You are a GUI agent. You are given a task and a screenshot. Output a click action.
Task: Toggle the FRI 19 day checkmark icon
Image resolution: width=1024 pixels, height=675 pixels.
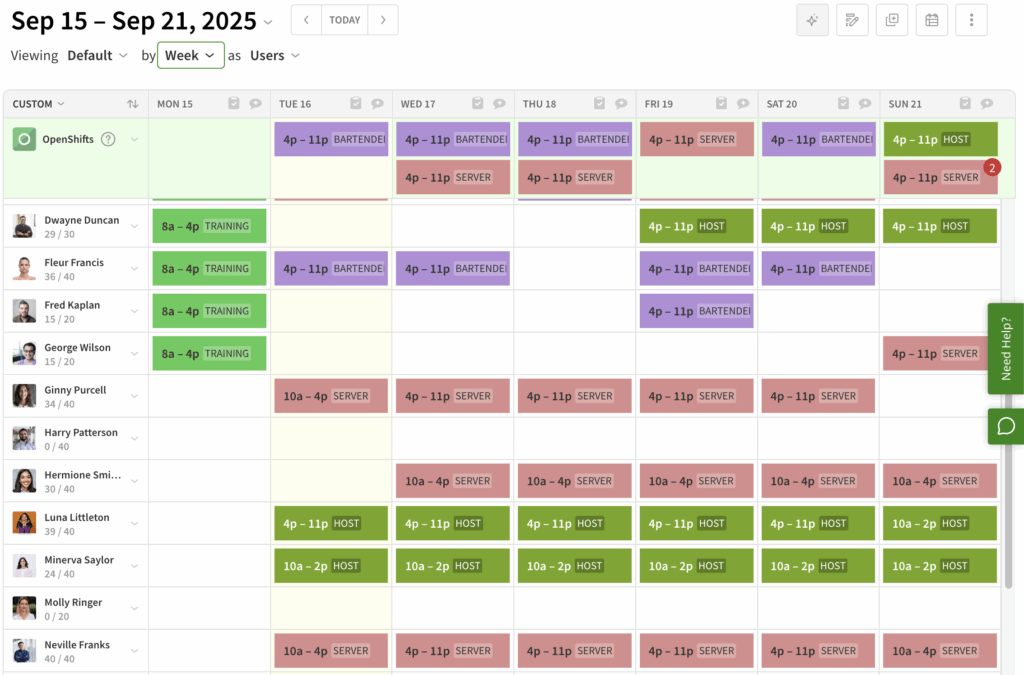coord(722,103)
